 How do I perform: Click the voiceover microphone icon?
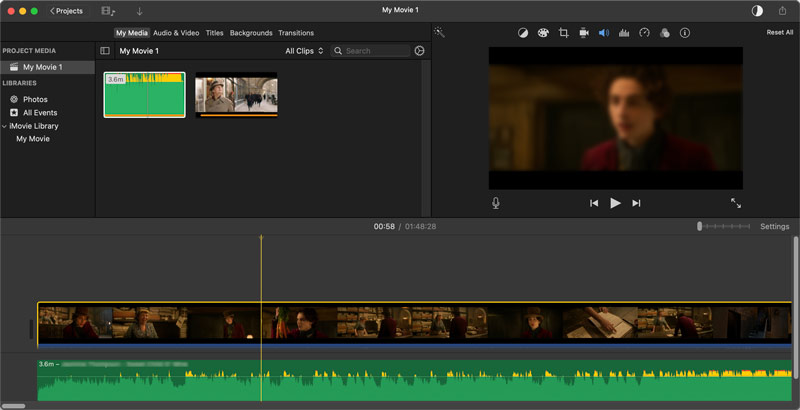click(x=495, y=203)
